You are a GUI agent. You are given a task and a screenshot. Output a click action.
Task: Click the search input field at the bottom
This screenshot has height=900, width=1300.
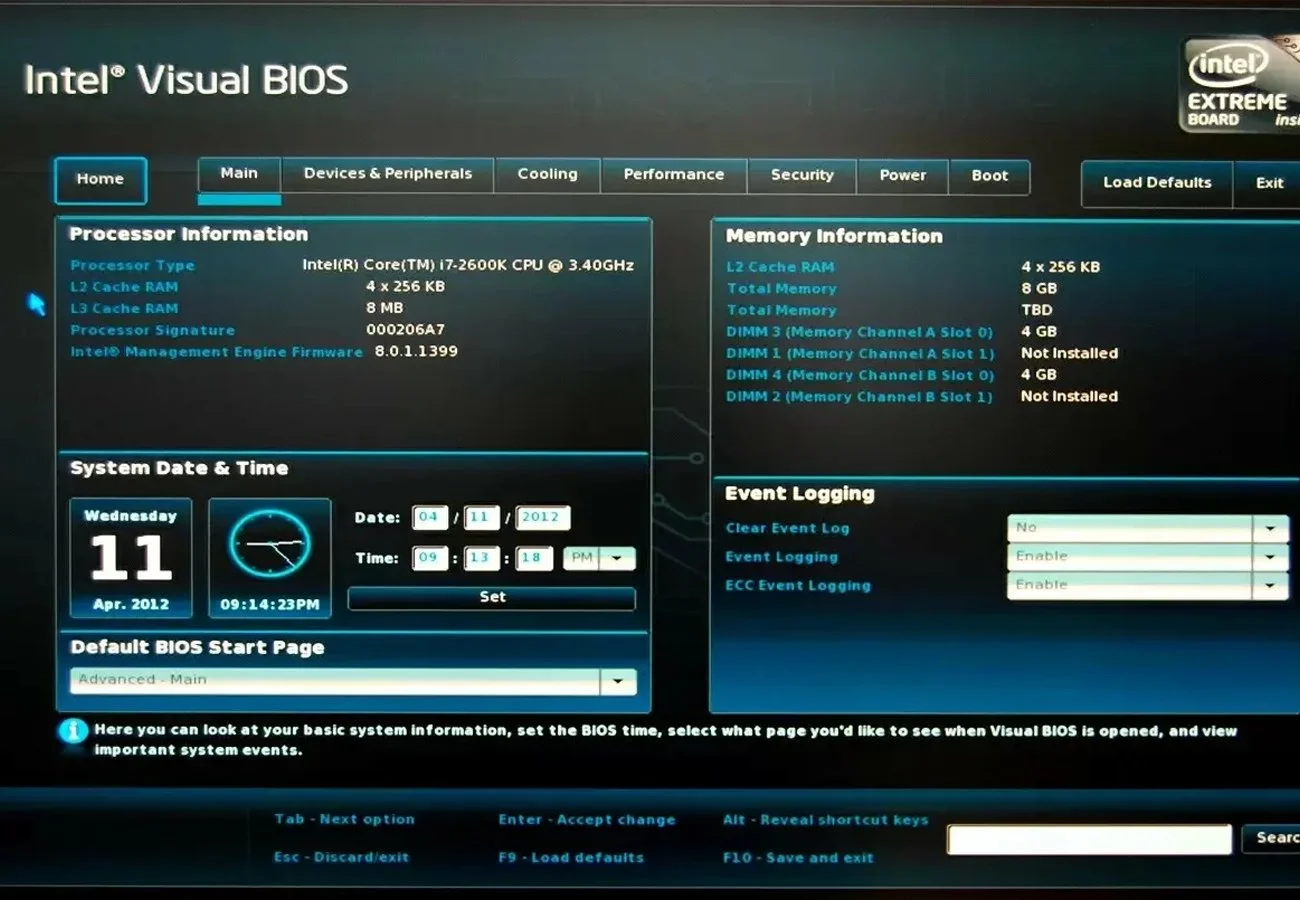[x=1089, y=839]
